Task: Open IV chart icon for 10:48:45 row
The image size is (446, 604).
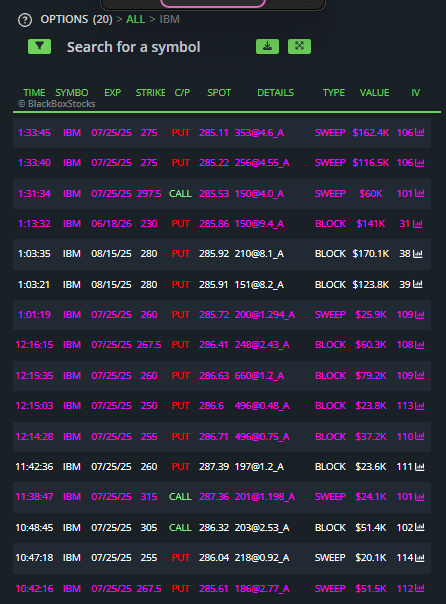Action: (x=420, y=527)
